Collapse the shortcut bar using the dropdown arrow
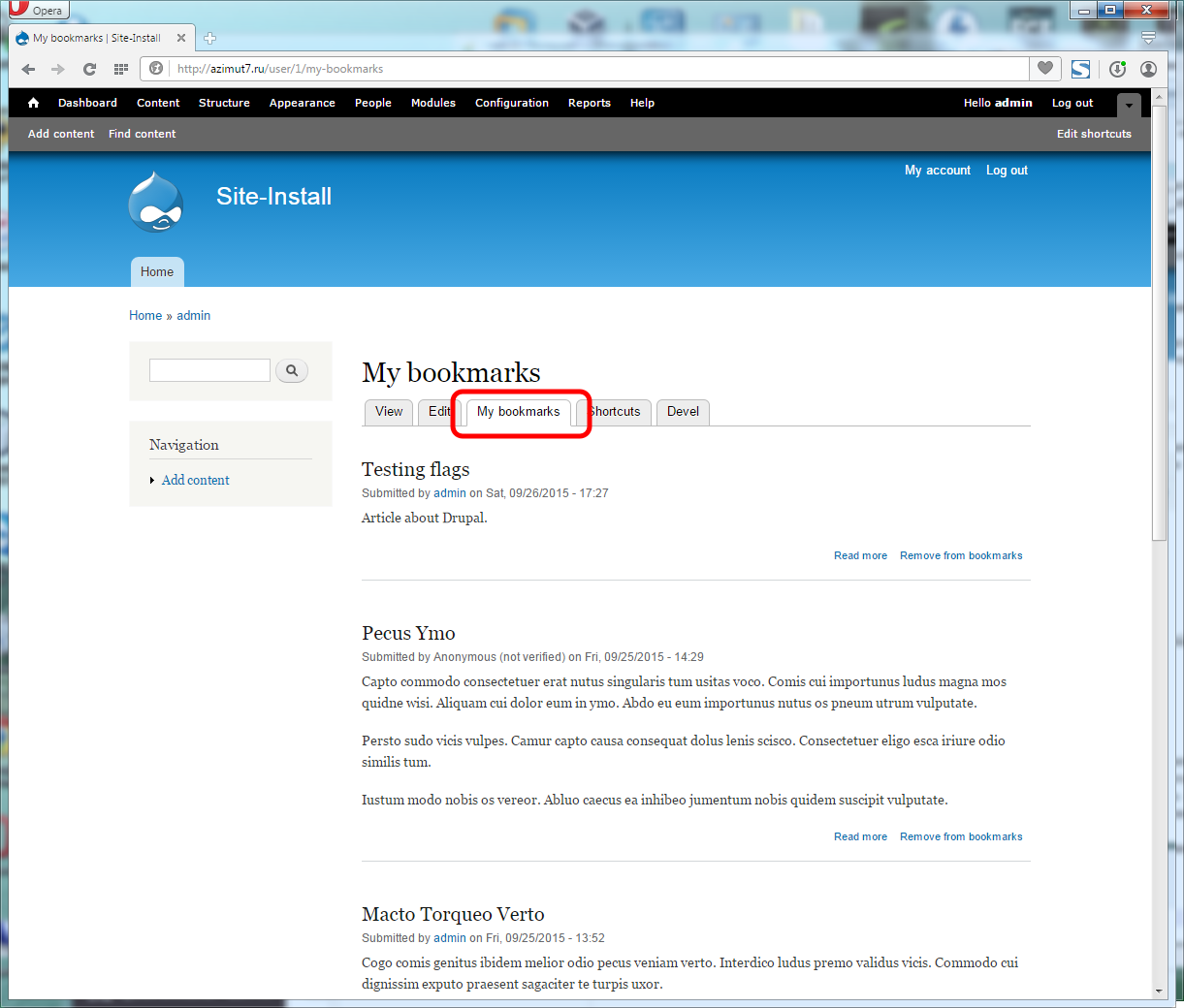This screenshot has width=1184, height=1008. [x=1129, y=105]
